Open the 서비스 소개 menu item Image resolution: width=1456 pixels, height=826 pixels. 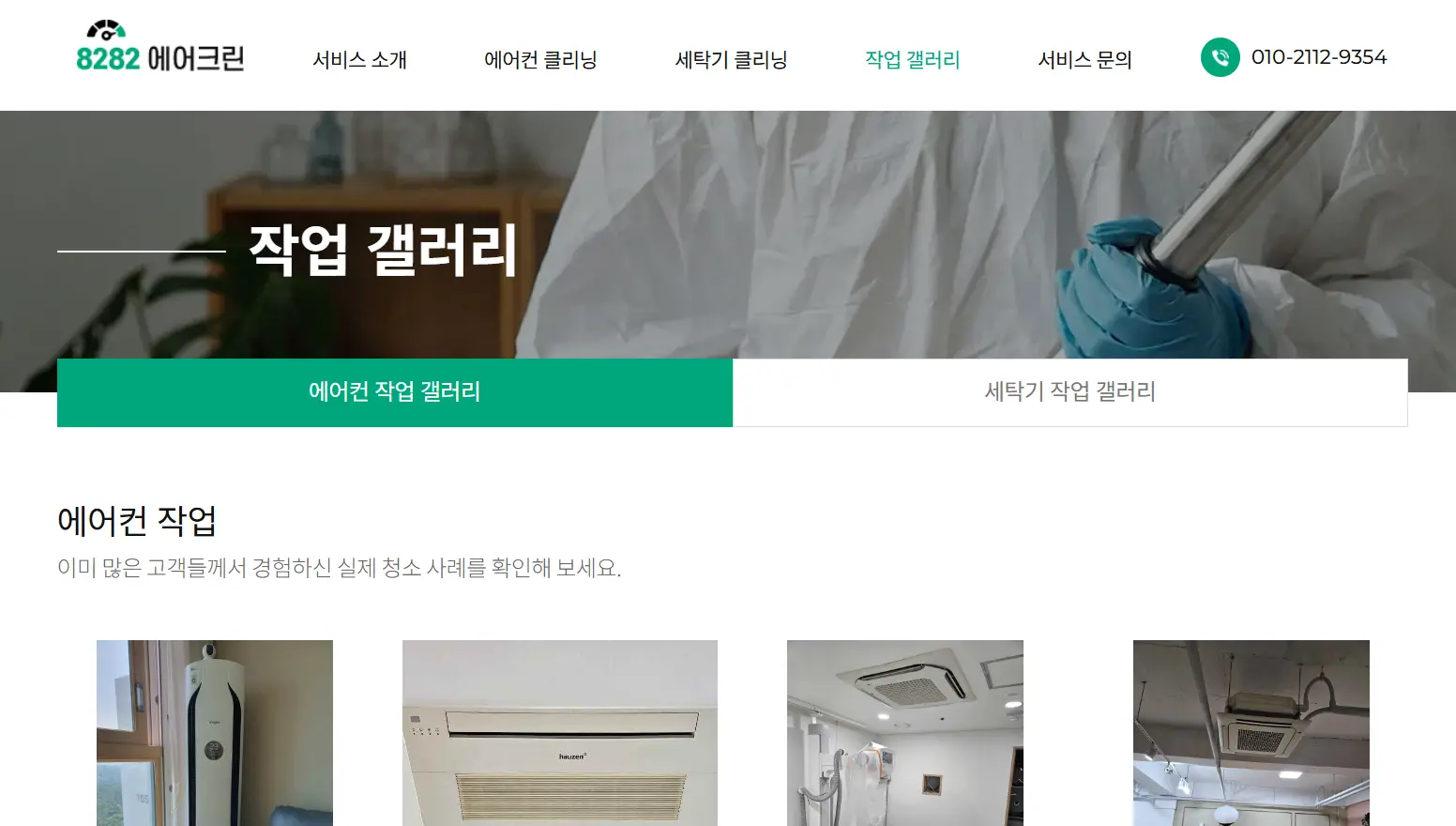pos(359,59)
